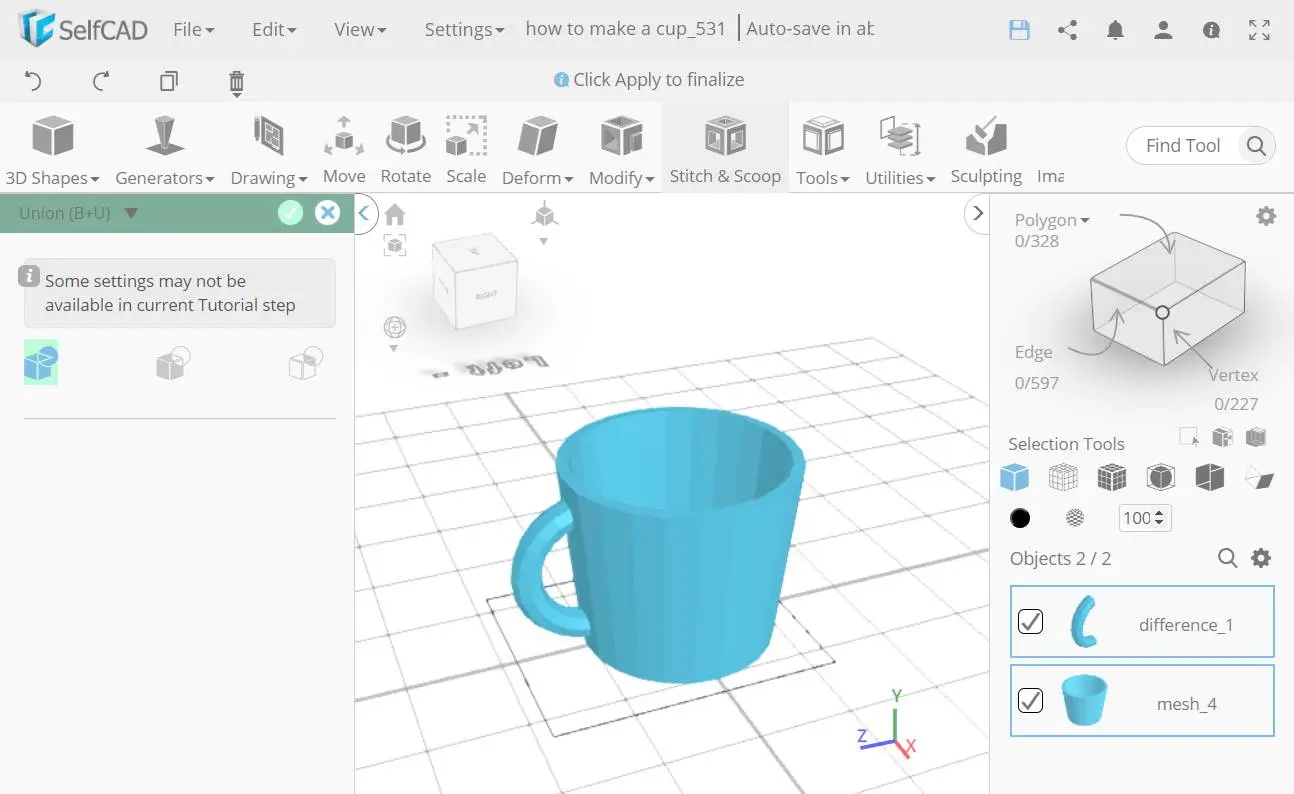The width and height of the screenshot is (1294, 794).
Task: Open the user account icon
Action: [1163, 30]
